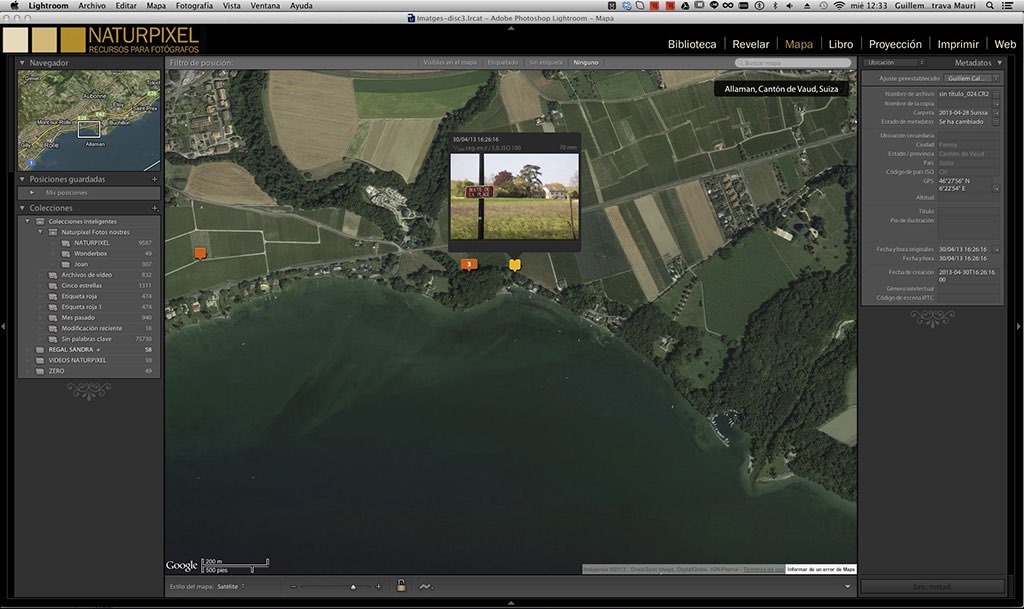Viewport: 1024px width, 609px height.
Task: Select the Joan smart collection
Action: [x=81, y=264]
